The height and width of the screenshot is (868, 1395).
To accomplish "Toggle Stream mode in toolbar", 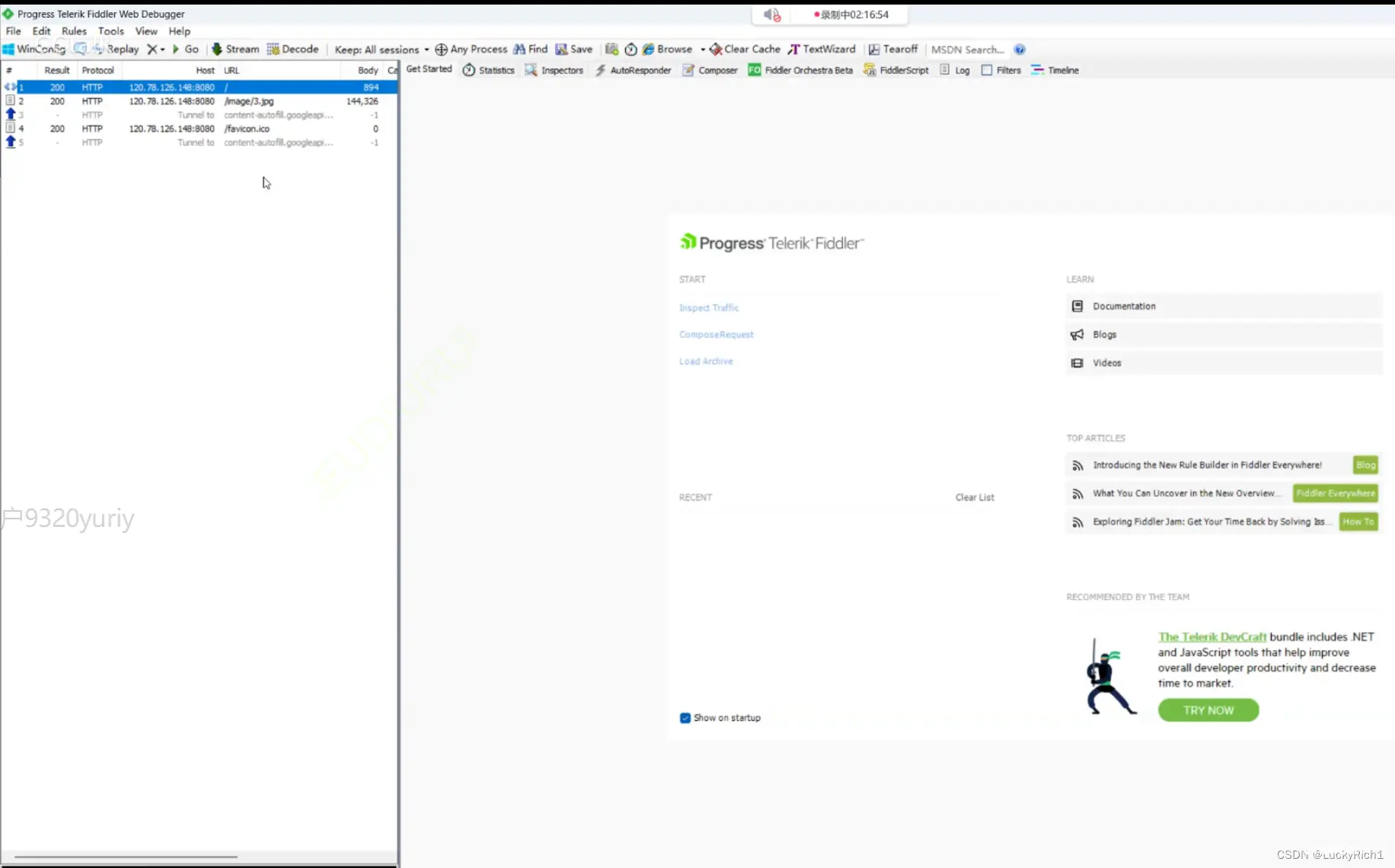I will point(235,49).
